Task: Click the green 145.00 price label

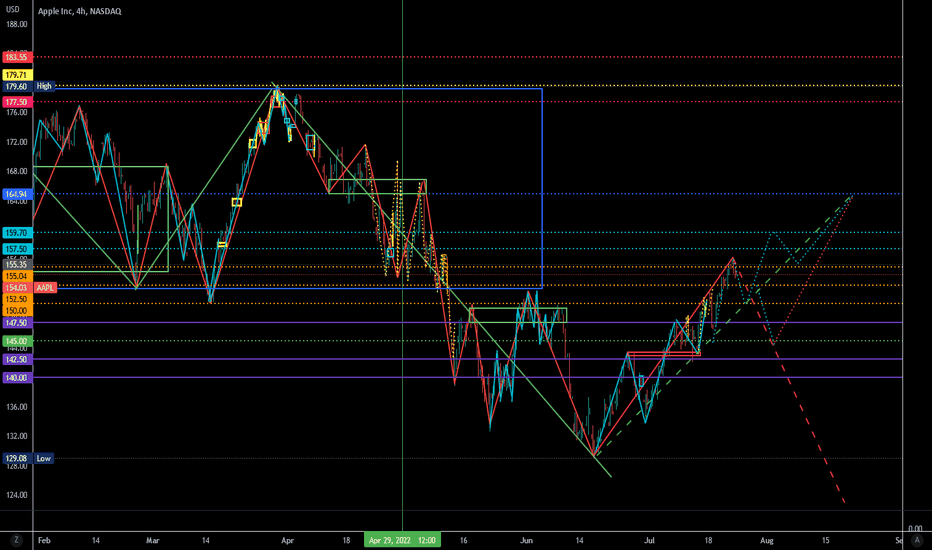Action: click(x=17, y=341)
